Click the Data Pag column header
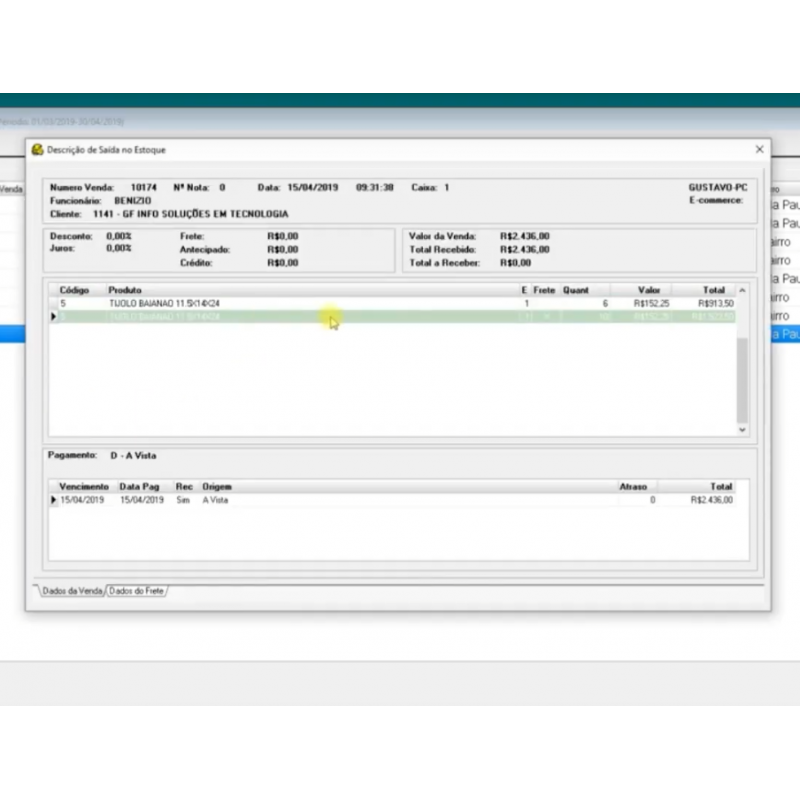 click(139, 487)
